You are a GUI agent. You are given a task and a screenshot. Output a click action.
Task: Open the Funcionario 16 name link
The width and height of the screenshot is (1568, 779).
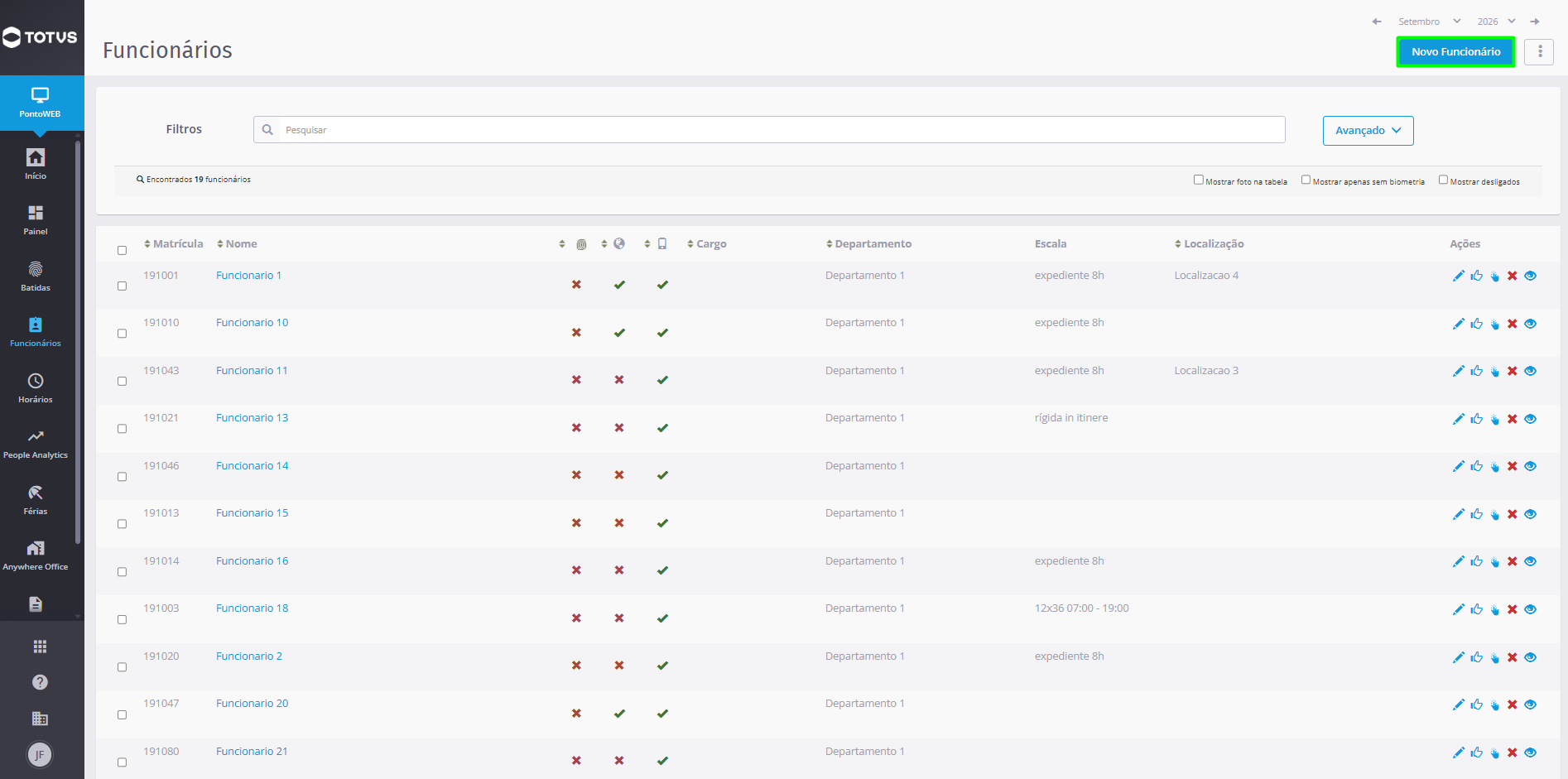252,561
